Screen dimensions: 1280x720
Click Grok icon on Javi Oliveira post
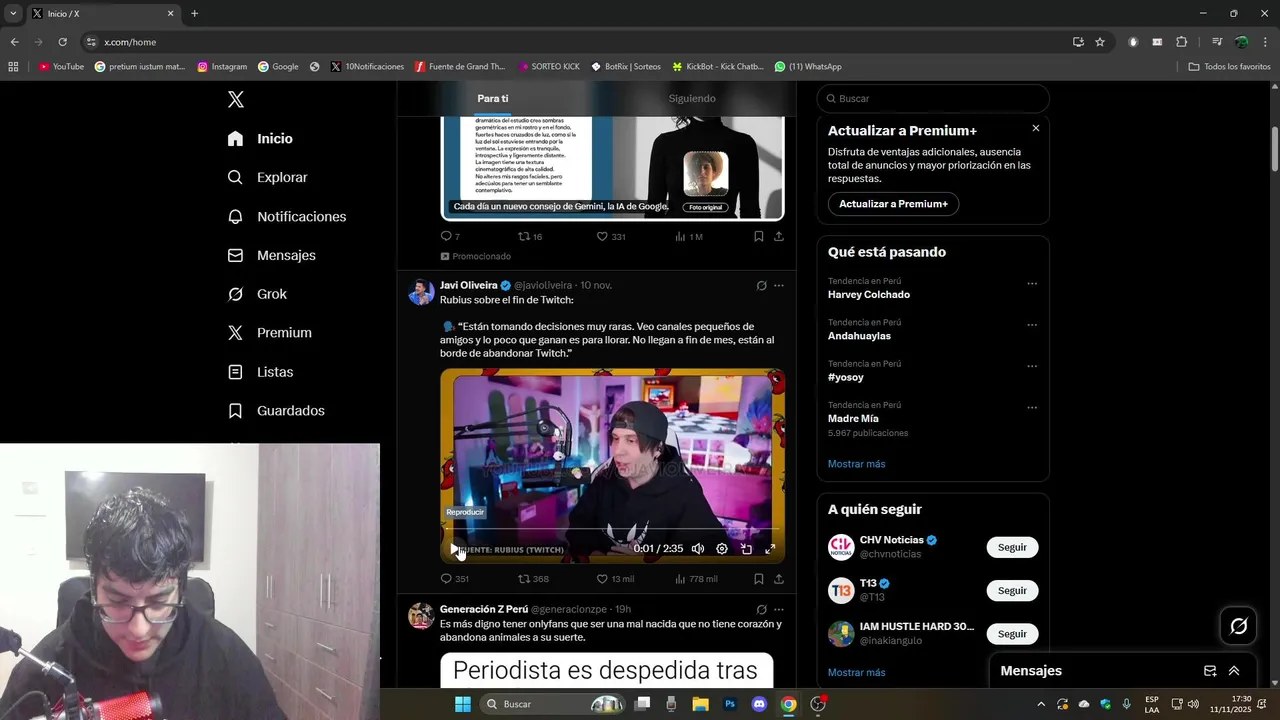[x=761, y=286]
